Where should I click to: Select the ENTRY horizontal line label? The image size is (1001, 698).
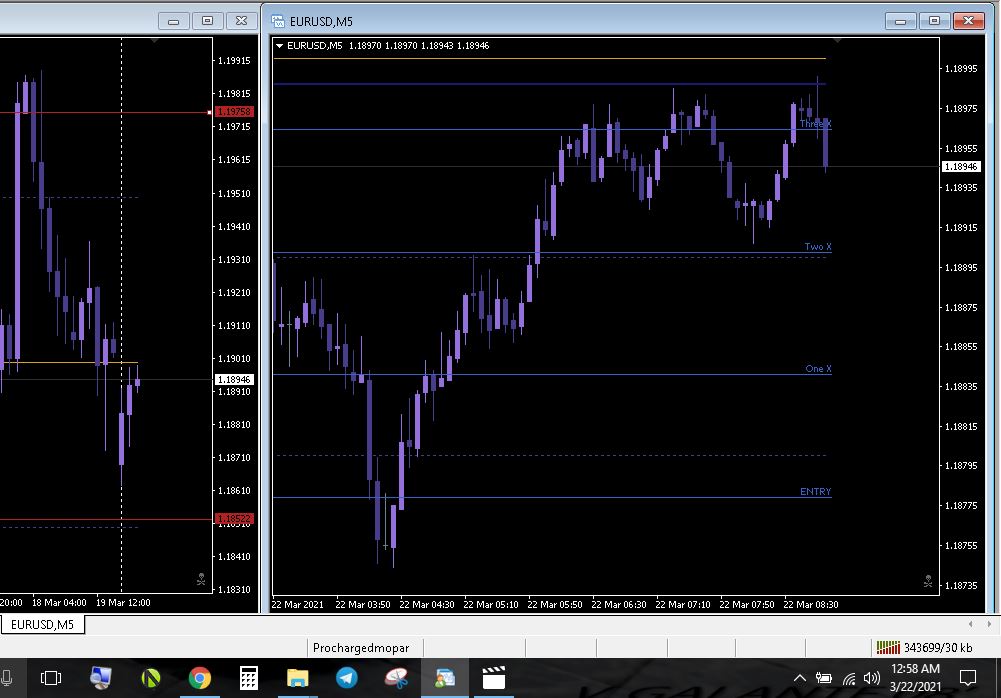815,491
